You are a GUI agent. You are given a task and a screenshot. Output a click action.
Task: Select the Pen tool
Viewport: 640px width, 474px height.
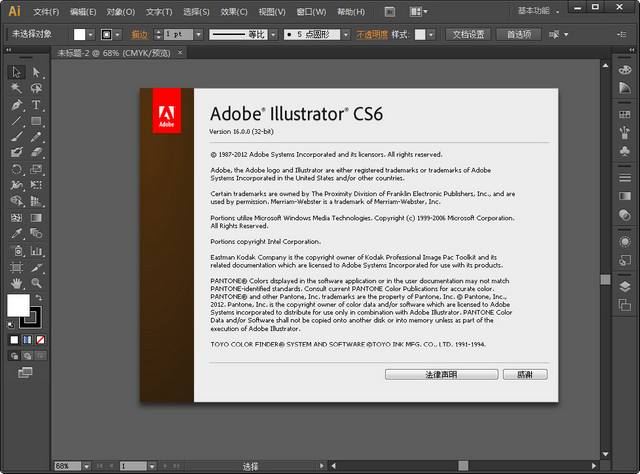coord(16,105)
